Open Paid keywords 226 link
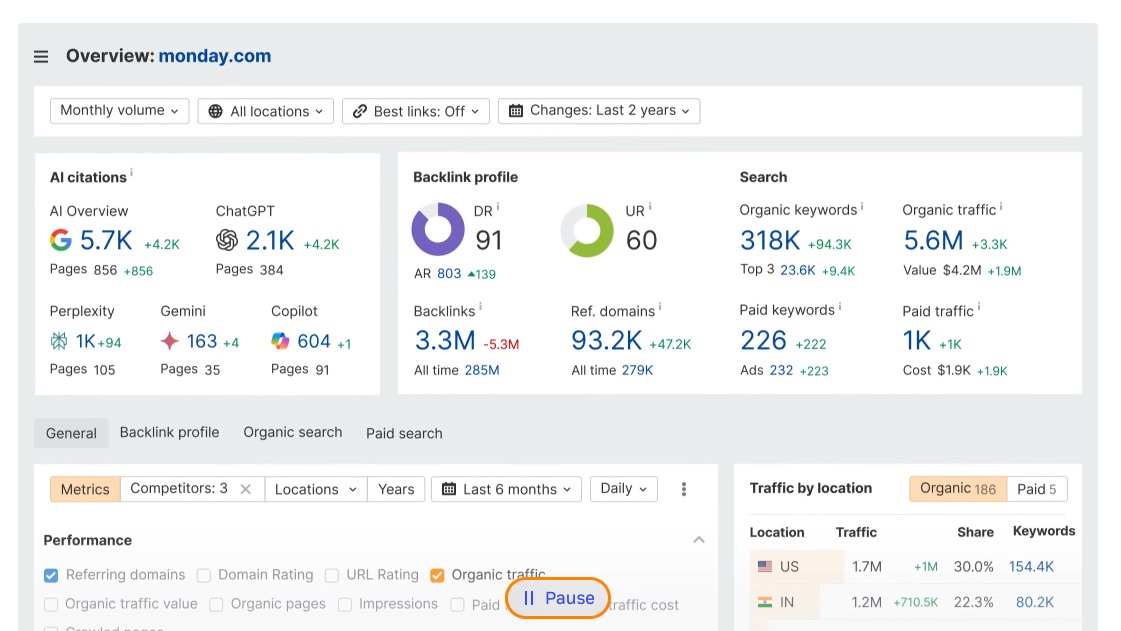Image resolution: width=1121 pixels, height=631 pixels. 763,340
